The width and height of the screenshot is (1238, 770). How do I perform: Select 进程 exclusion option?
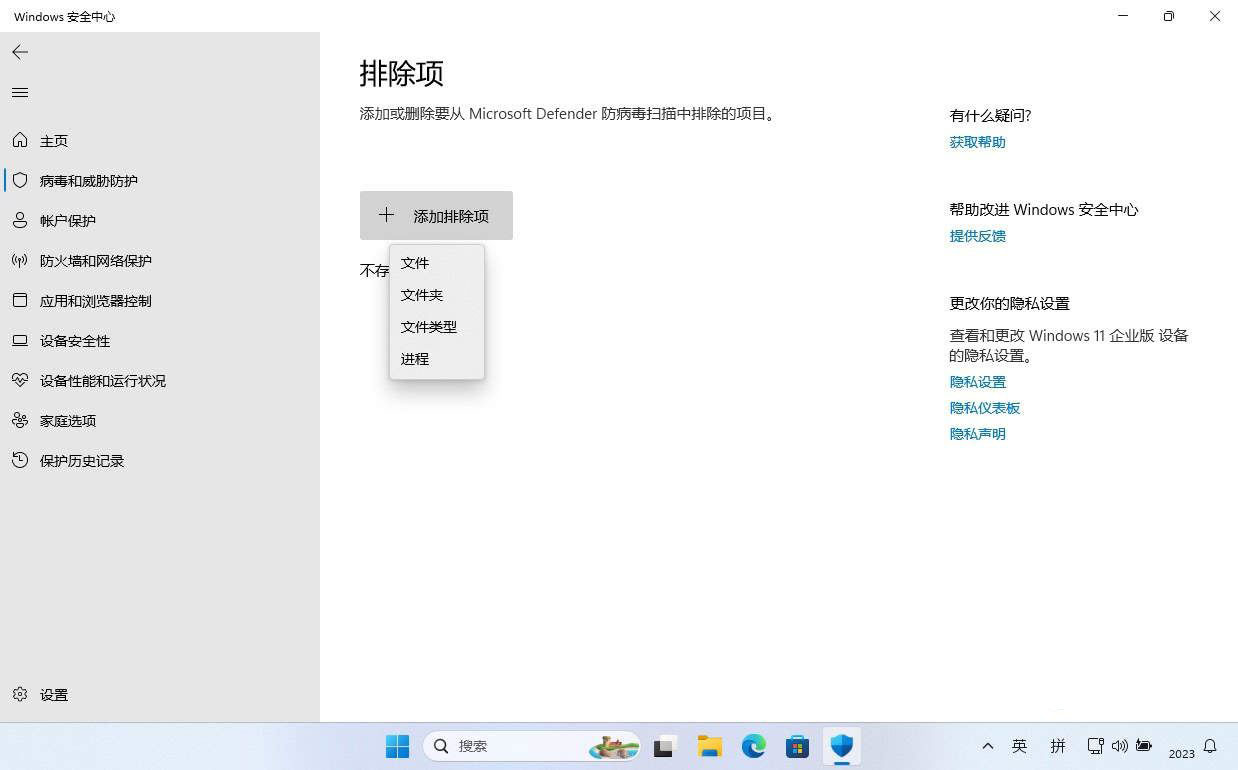click(415, 359)
